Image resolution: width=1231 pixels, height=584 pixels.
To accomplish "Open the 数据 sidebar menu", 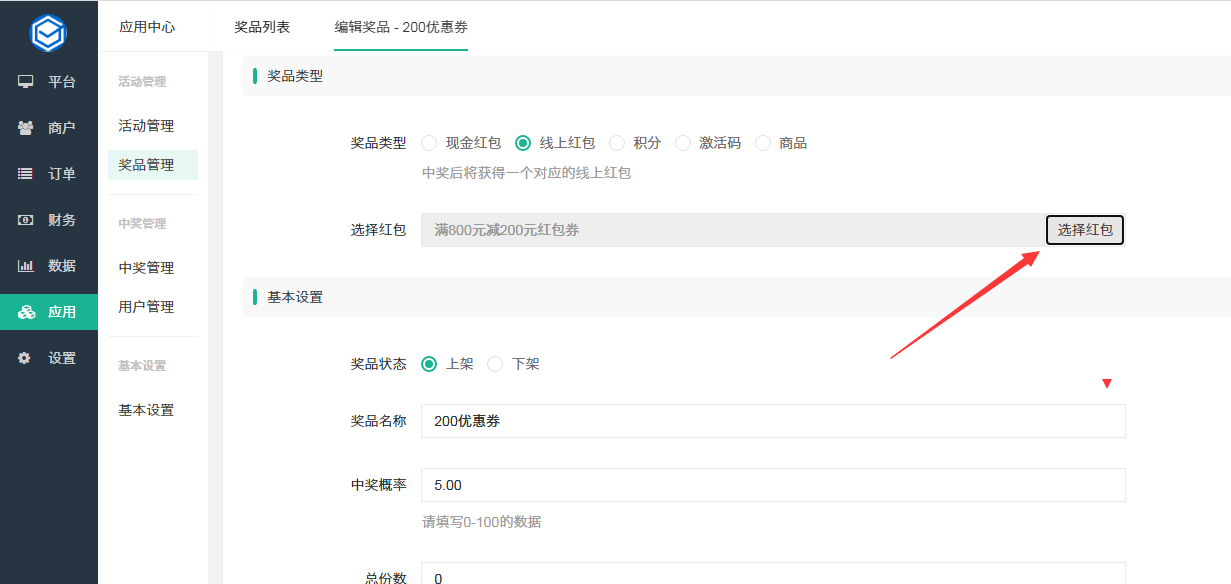I will coord(49,266).
